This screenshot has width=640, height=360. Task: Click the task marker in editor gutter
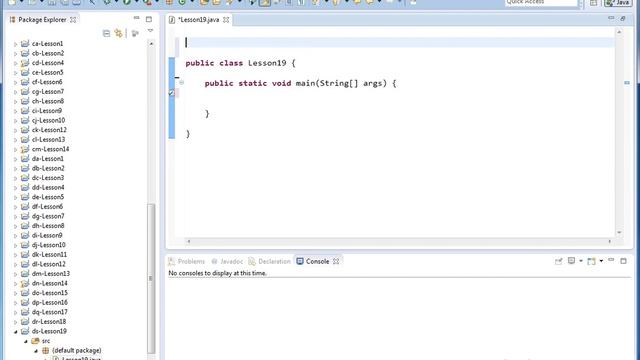tap(171, 93)
